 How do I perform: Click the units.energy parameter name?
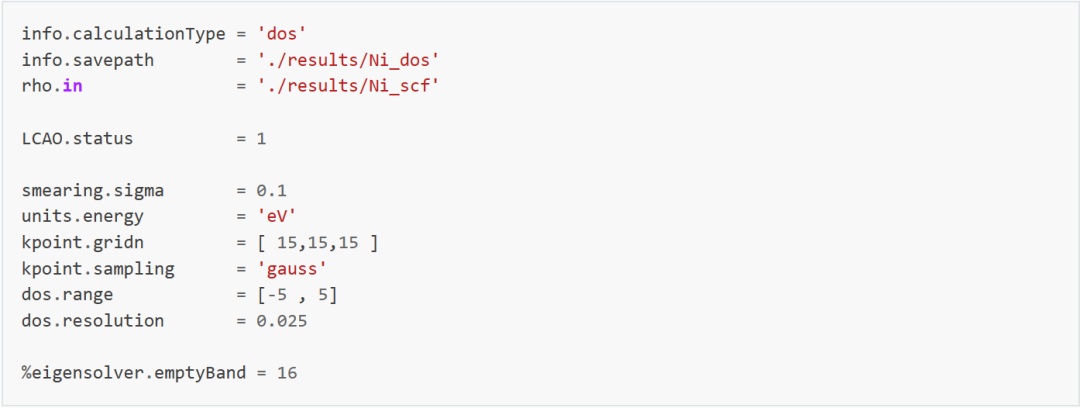[x=83, y=216]
